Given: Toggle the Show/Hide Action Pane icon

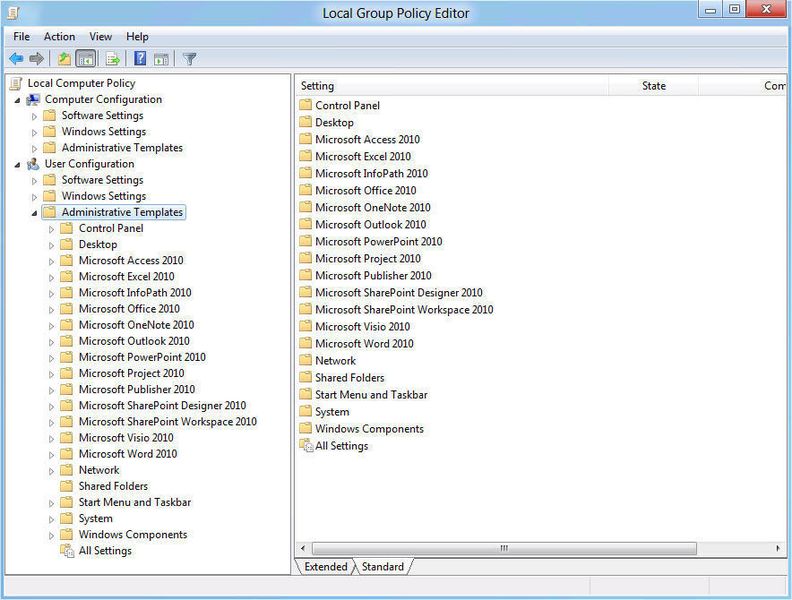Looking at the screenshot, I should click(x=161, y=59).
